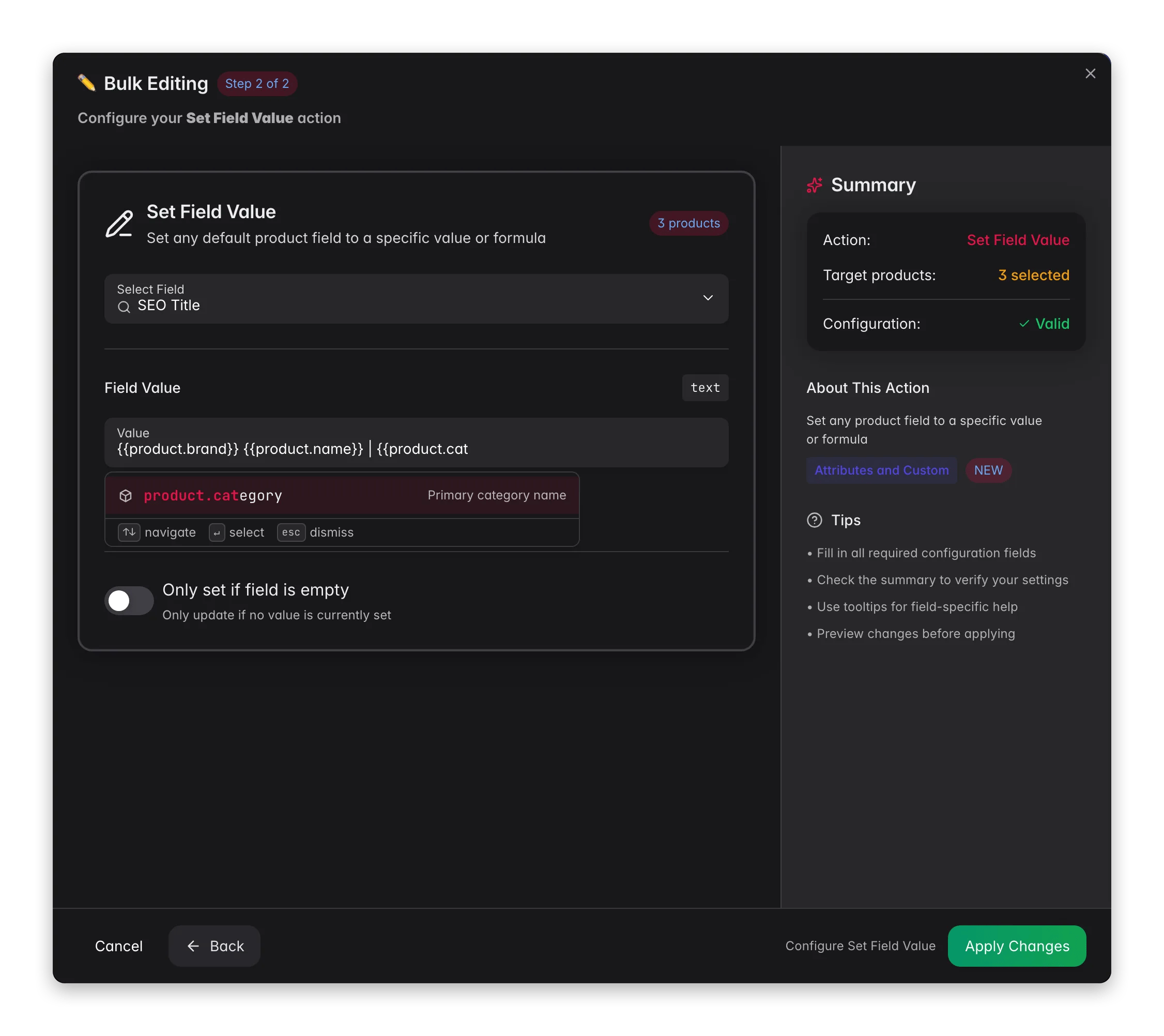Click Apply Changes button

point(1017,946)
